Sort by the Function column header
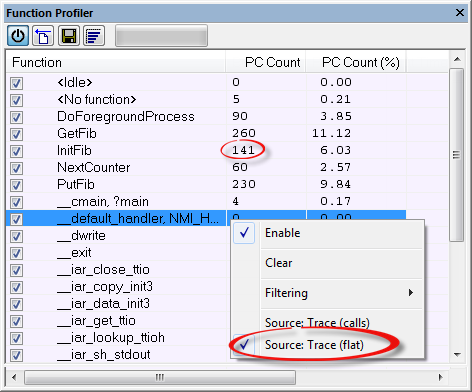The image size is (472, 392). (115, 62)
